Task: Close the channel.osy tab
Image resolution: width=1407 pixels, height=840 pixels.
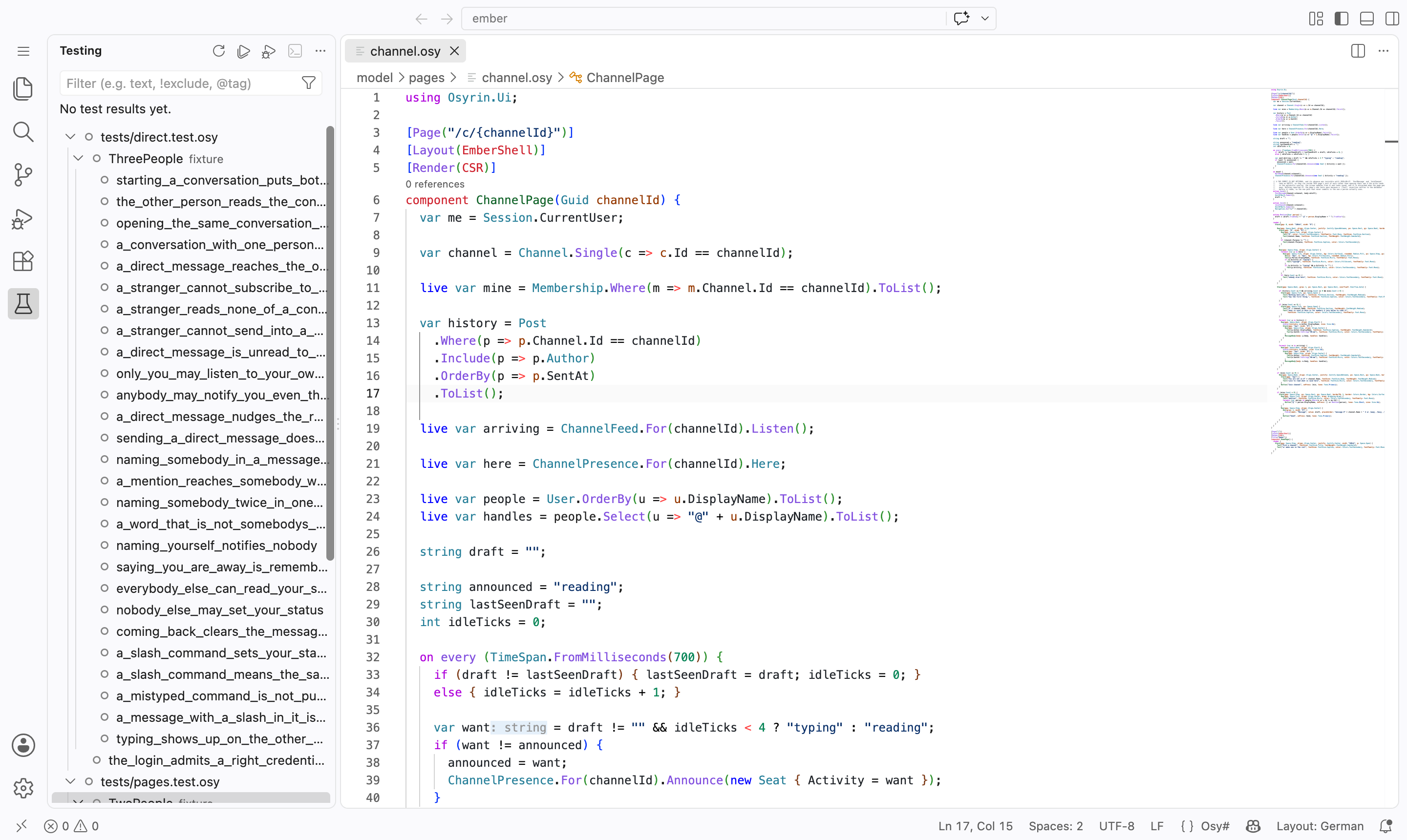Action: 454,51
